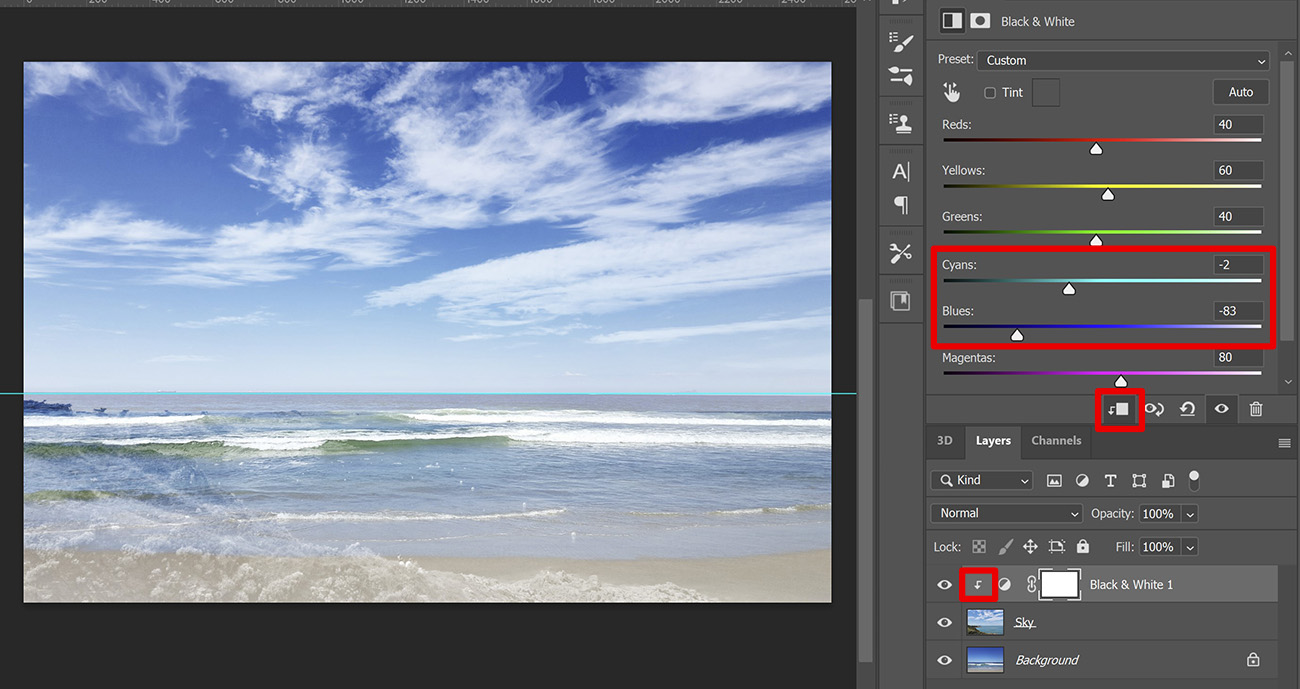Open the Tool Presets panel icon
The height and width of the screenshot is (689, 1300).
pos(901,253)
